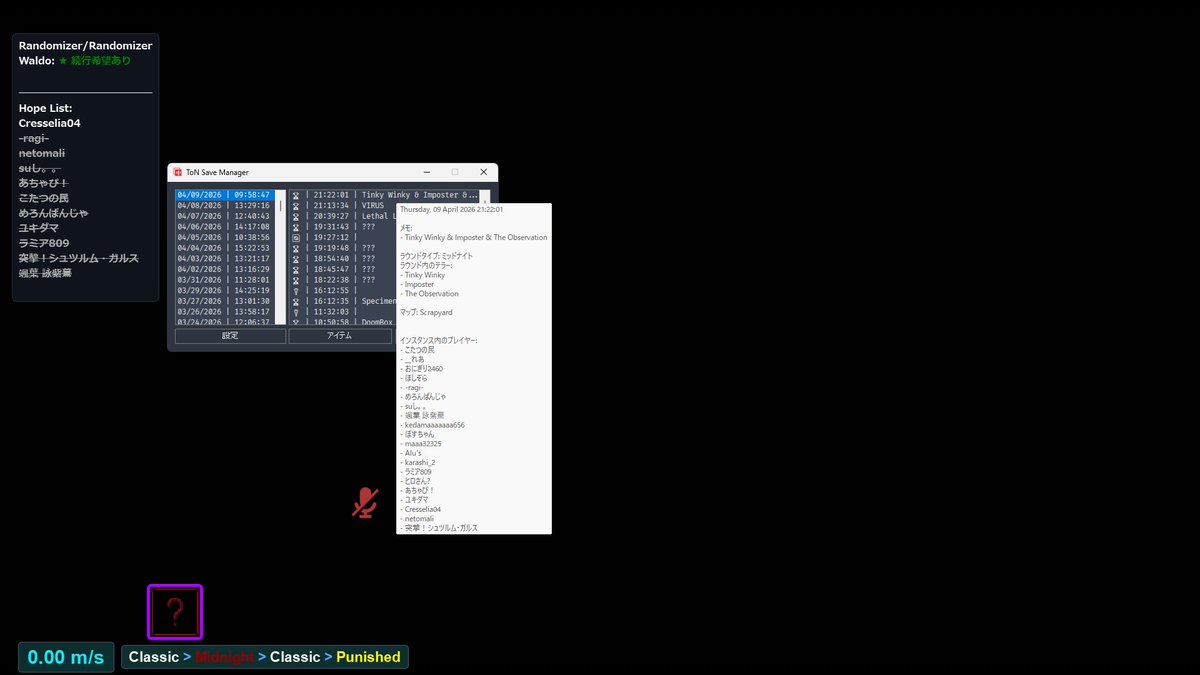Select the 03/26/2026 13:58:17 save date

click(x=224, y=311)
